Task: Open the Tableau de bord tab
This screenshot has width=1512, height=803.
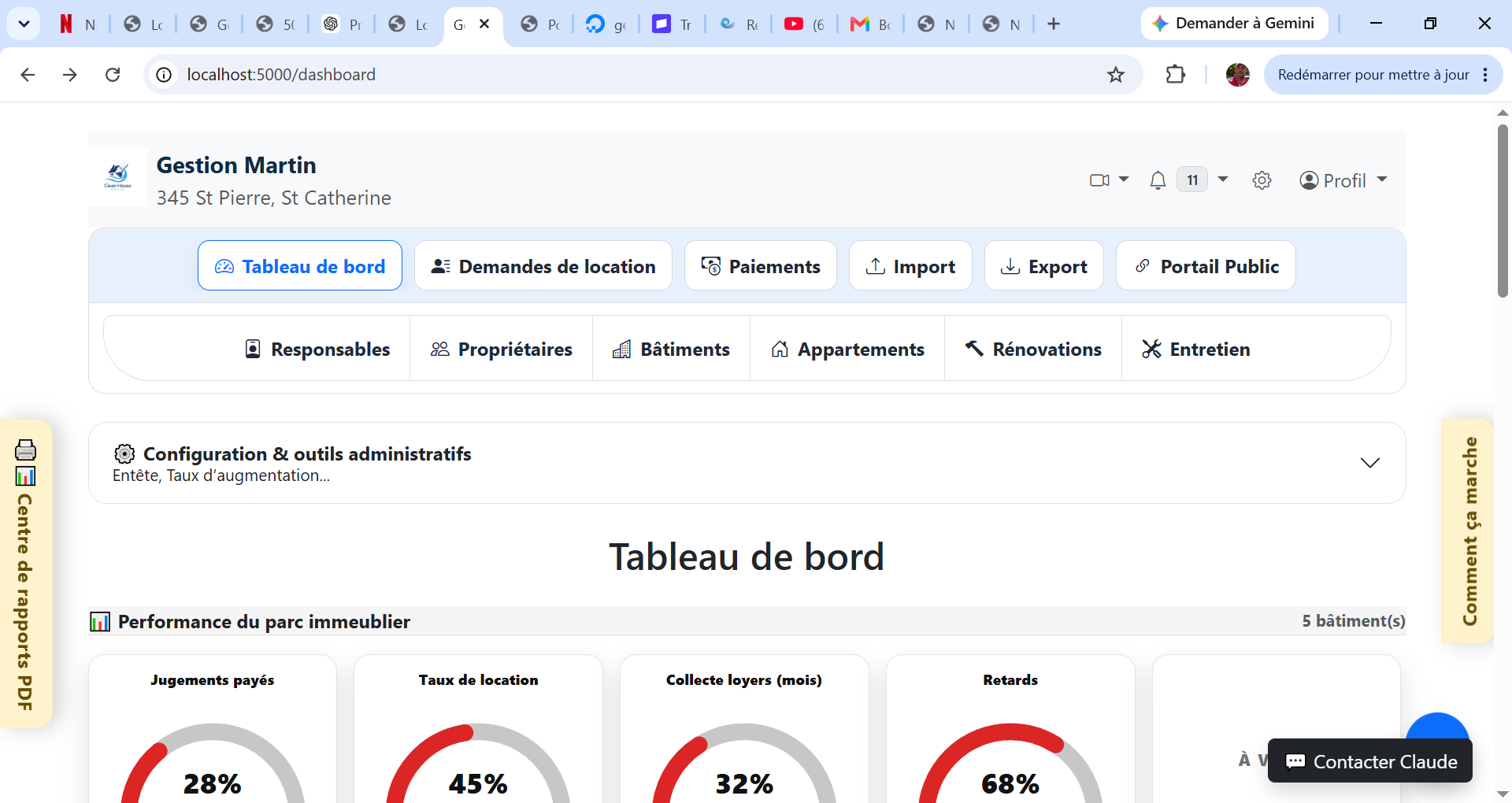Action: click(x=300, y=266)
